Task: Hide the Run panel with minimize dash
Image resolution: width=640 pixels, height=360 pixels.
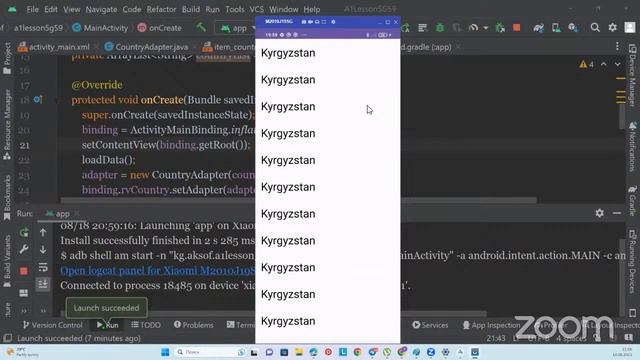Action: 617,213
